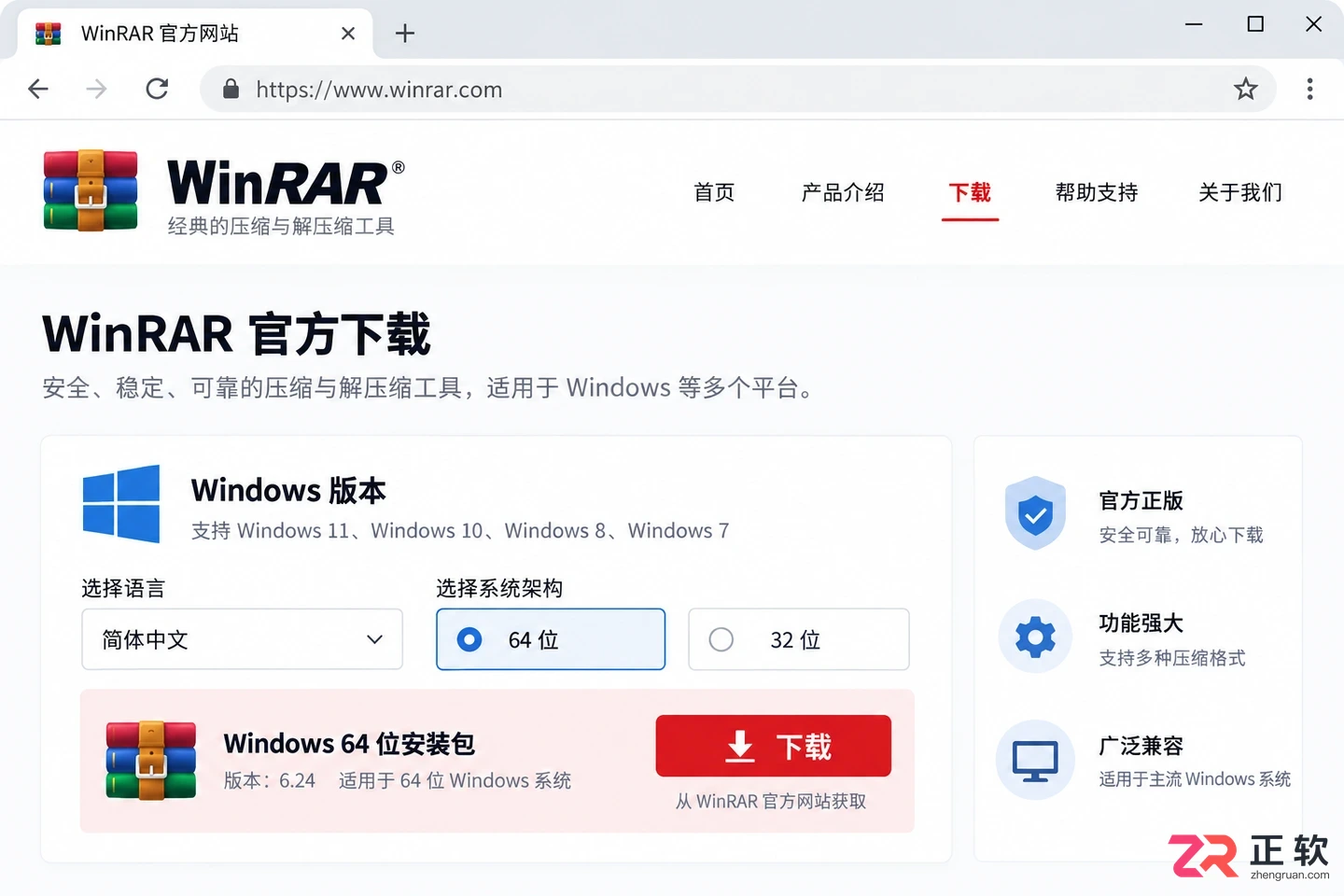This screenshot has width=1344, height=896.
Task: Go back with the browser back arrow
Action: tap(38, 89)
